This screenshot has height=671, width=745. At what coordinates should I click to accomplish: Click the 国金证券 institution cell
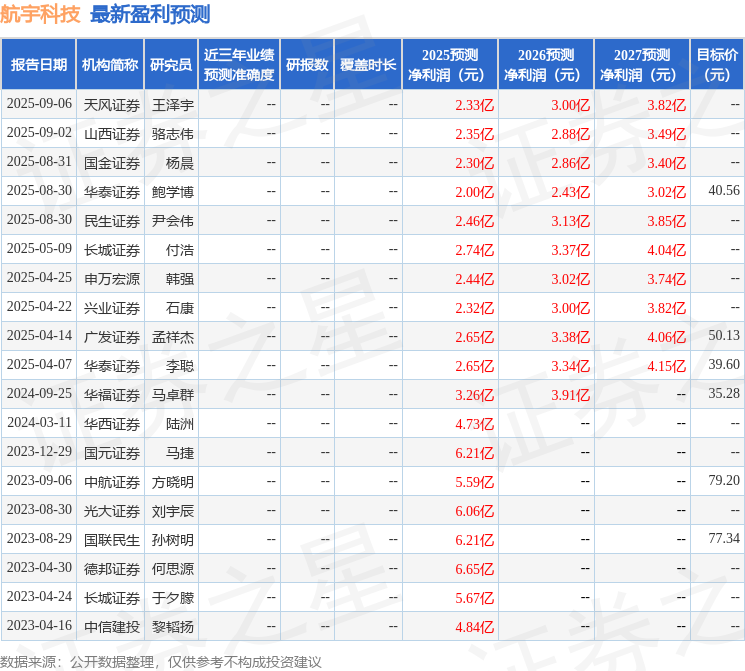point(112,163)
